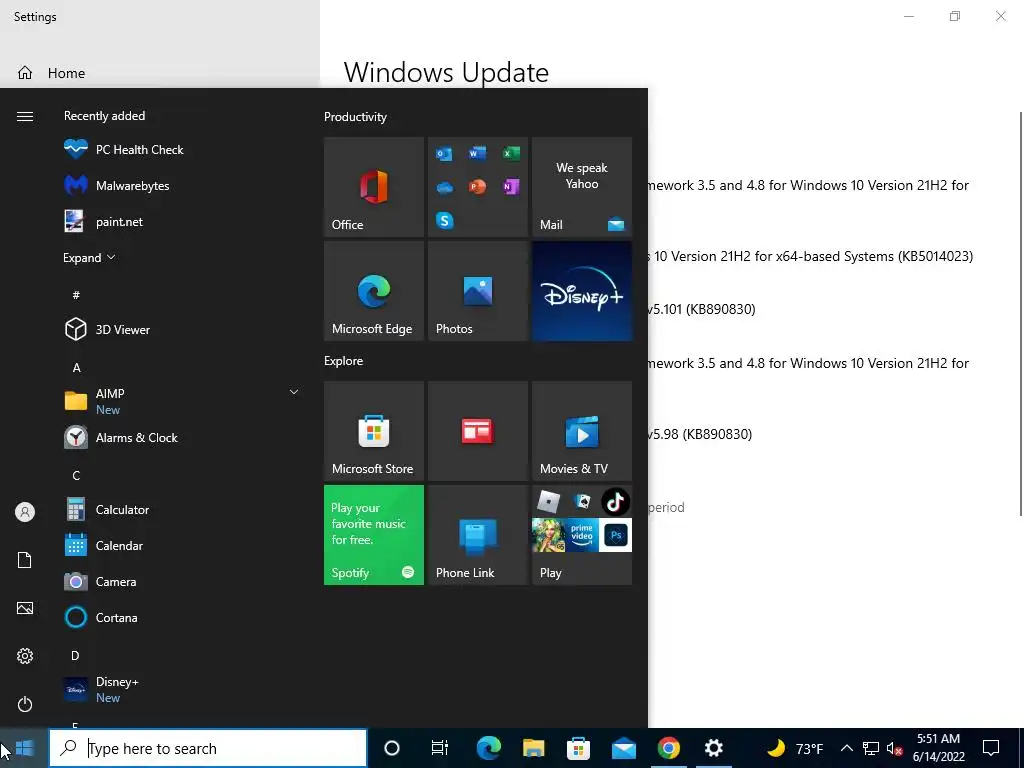This screenshot has width=1024, height=768.
Task: Open the weather widget showing 73°F
Action: point(795,748)
